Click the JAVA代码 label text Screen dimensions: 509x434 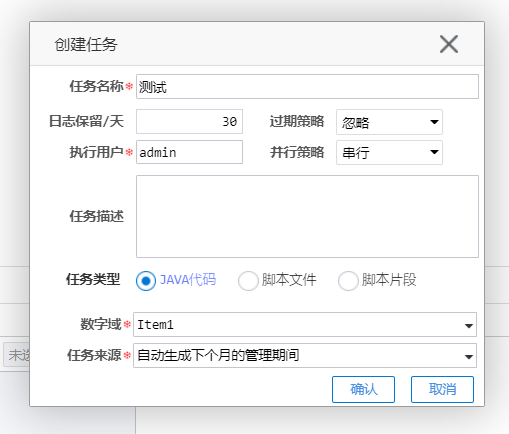click(188, 280)
